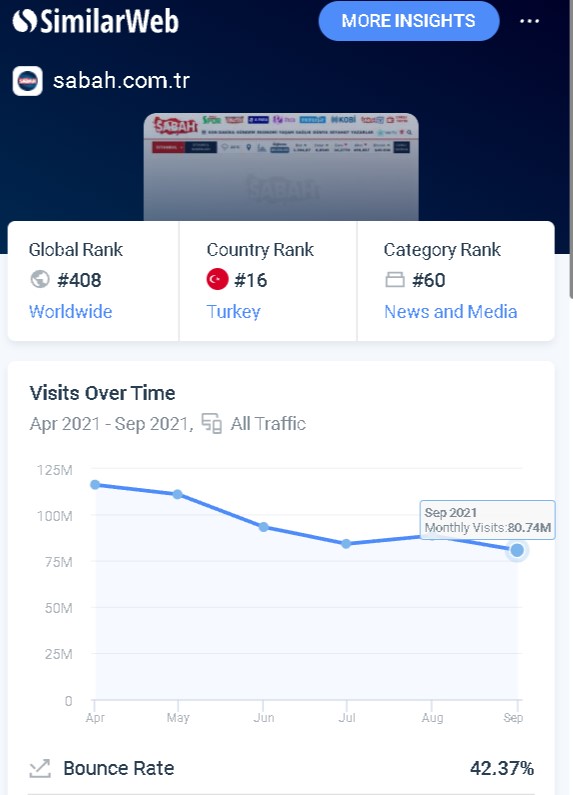Open the News and Media category link

pos(450,311)
